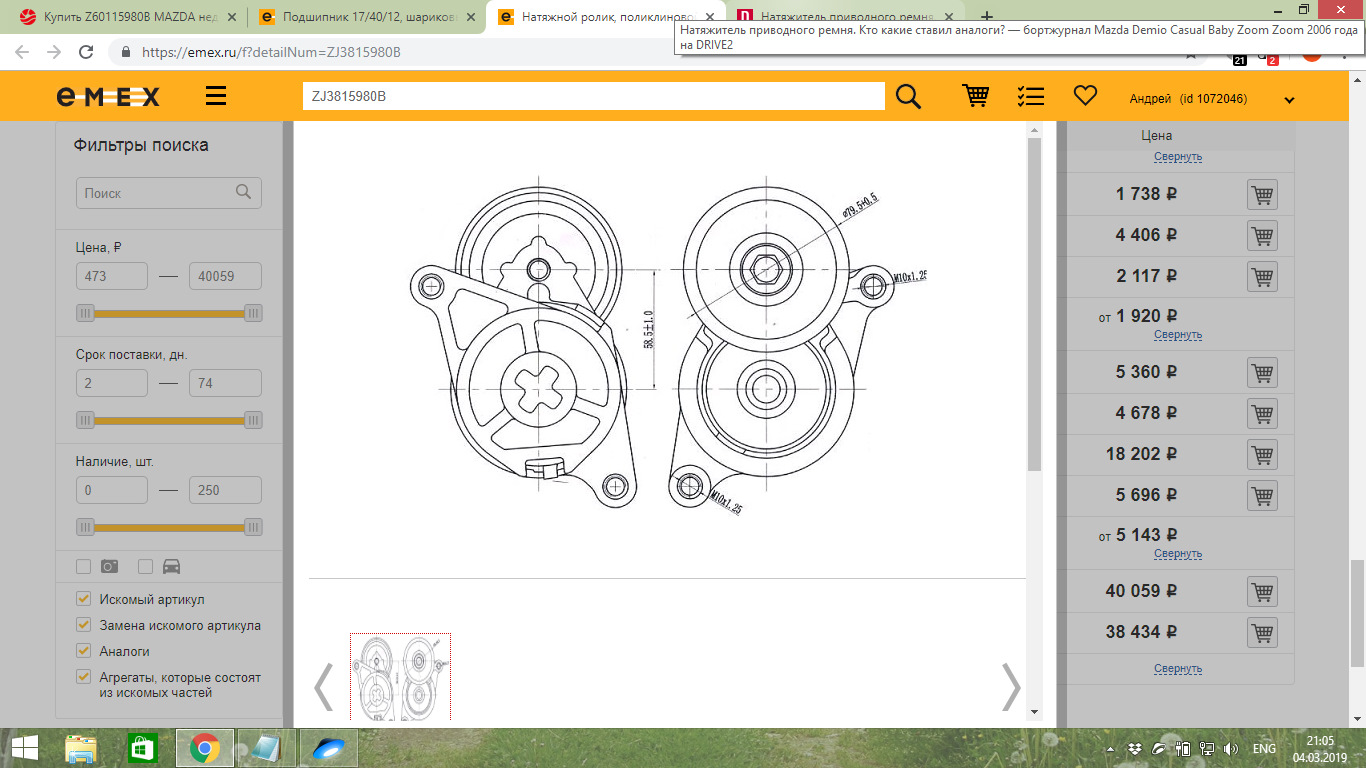This screenshot has height=768, width=1366.
Task: Click the search magnifier icon in header
Action: coord(908,96)
